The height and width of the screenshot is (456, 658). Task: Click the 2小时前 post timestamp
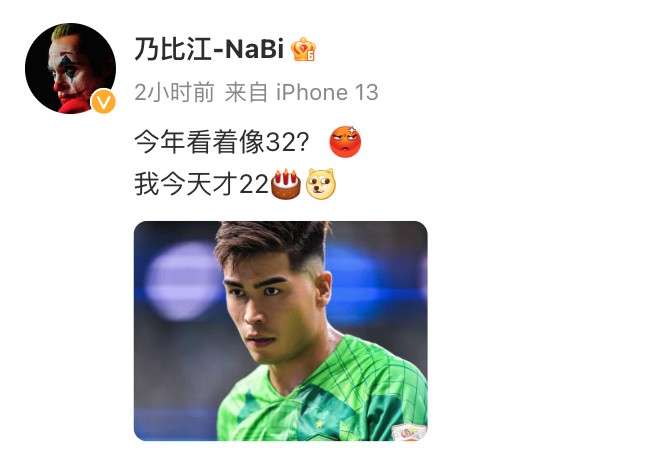pos(175,92)
